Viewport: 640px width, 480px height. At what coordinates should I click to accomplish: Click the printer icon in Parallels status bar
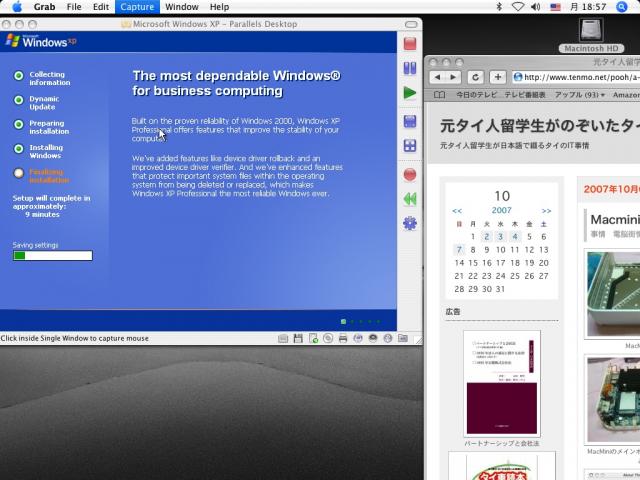[343, 338]
